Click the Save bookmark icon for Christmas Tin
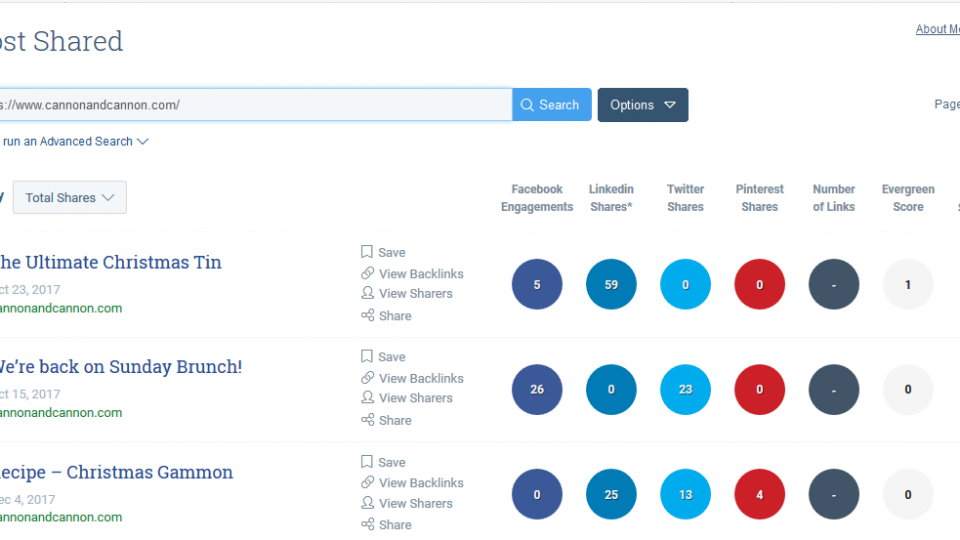960x540 pixels. [x=367, y=252]
